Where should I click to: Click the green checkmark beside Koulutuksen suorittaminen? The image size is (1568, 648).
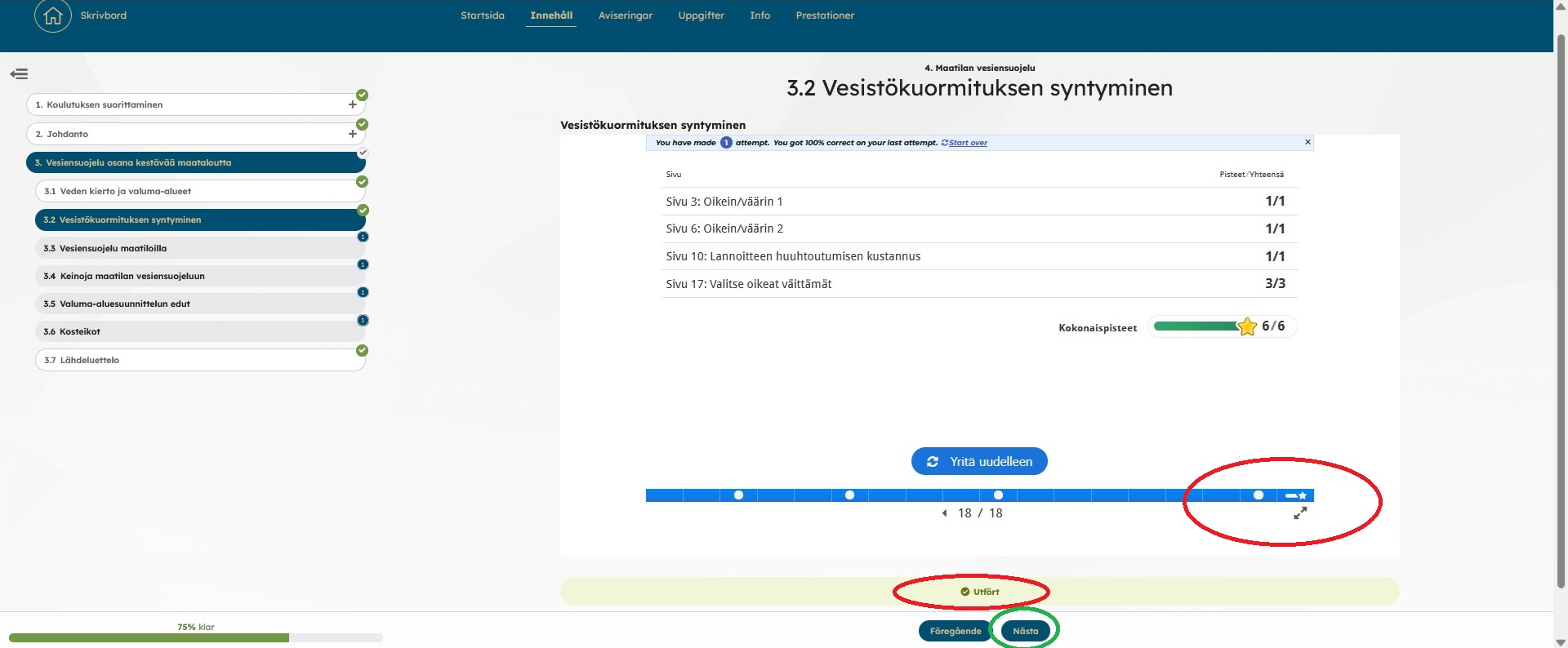[362, 95]
